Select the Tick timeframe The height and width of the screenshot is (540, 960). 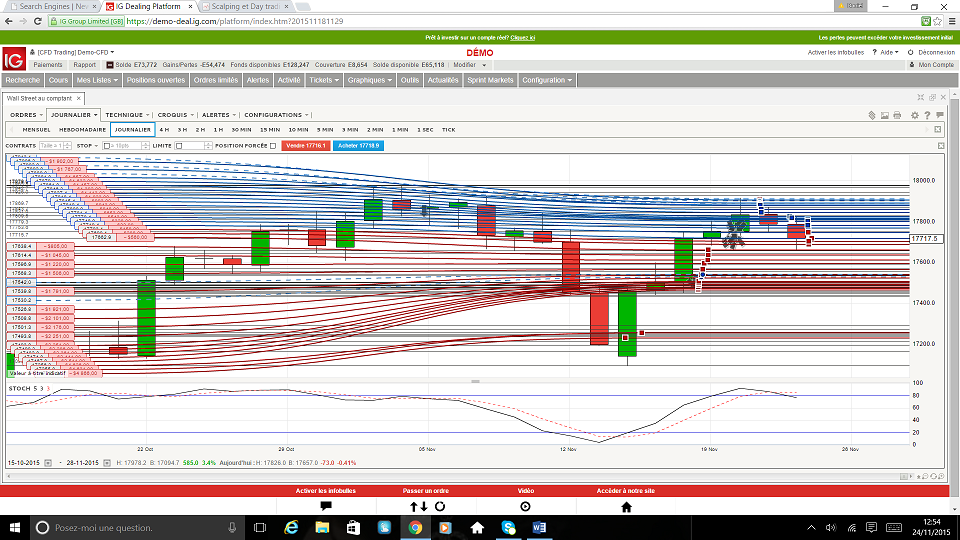[x=449, y=130]
